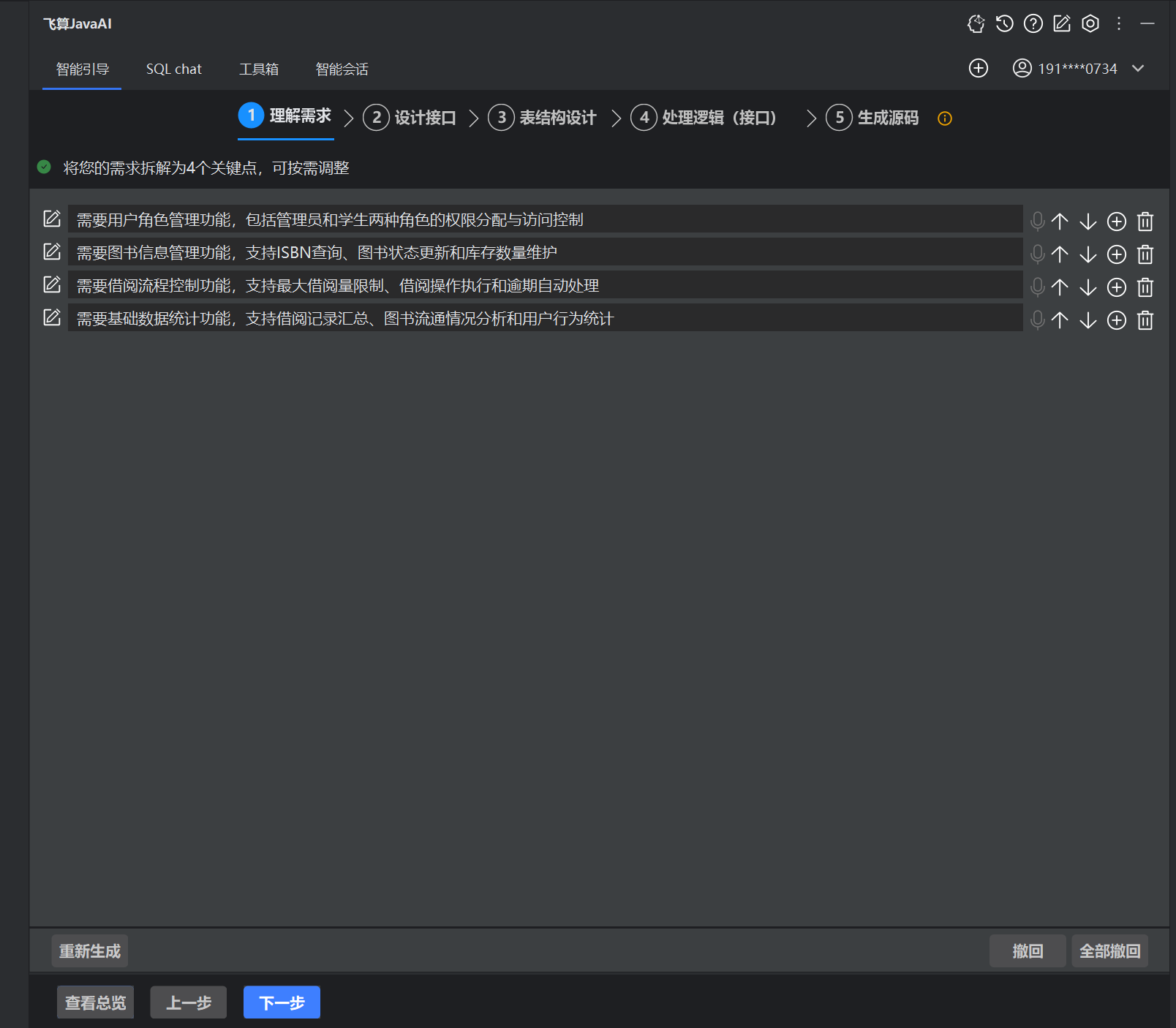Activate voice input on the last requirement row
The image size is (1176, 1028).
click(1036, 320)
